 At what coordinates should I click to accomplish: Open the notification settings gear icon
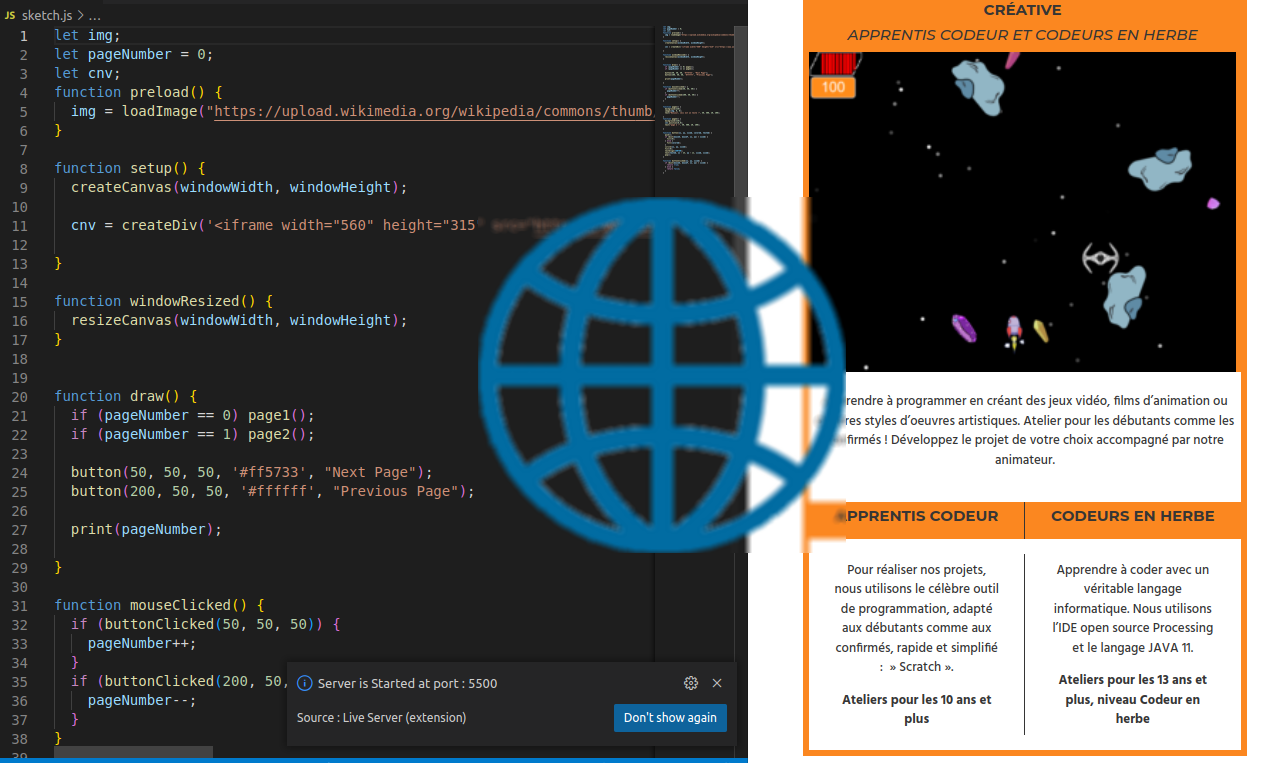coord(690,683)
